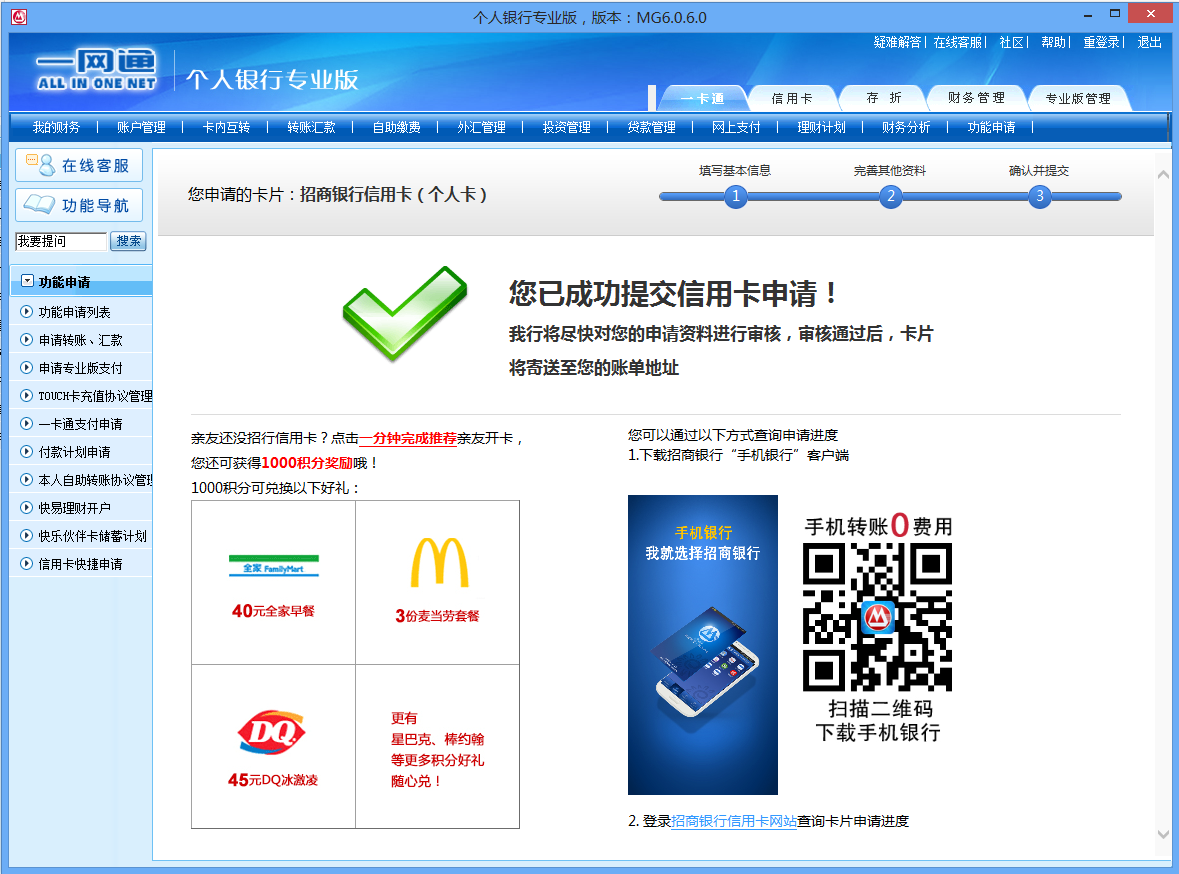Screen dimensions: 1179x874
Task: Click the DQ ice cream logo
Action: point(271,732)
